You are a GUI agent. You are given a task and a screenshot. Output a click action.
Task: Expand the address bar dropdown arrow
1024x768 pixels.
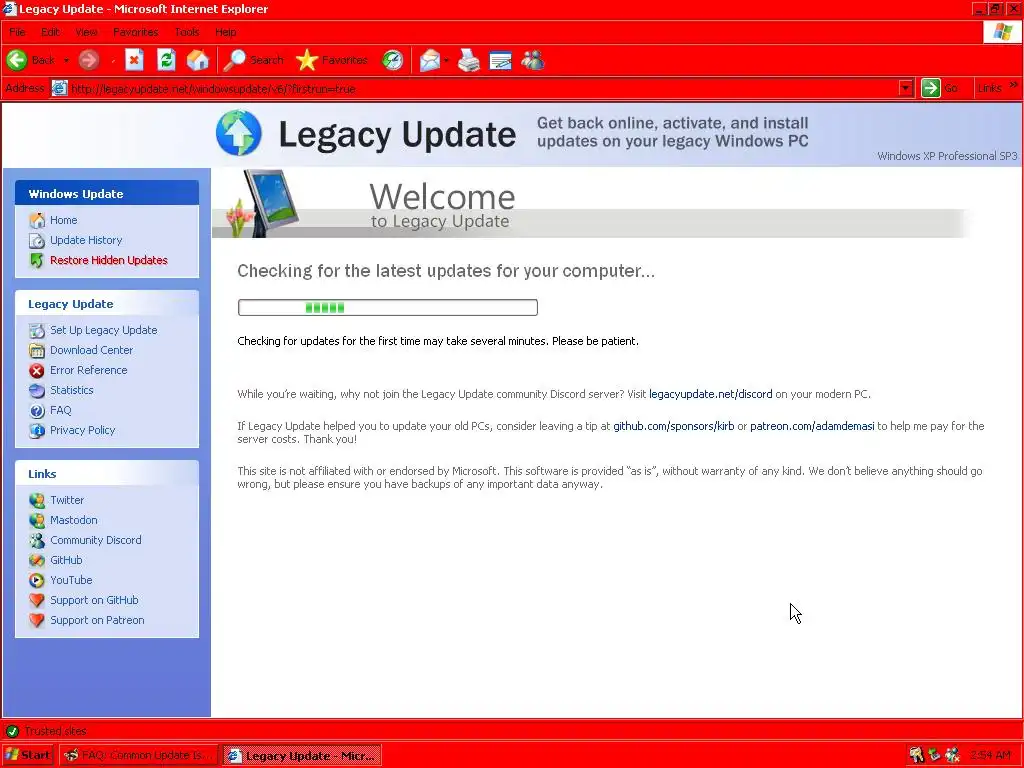tap(906, 88)
